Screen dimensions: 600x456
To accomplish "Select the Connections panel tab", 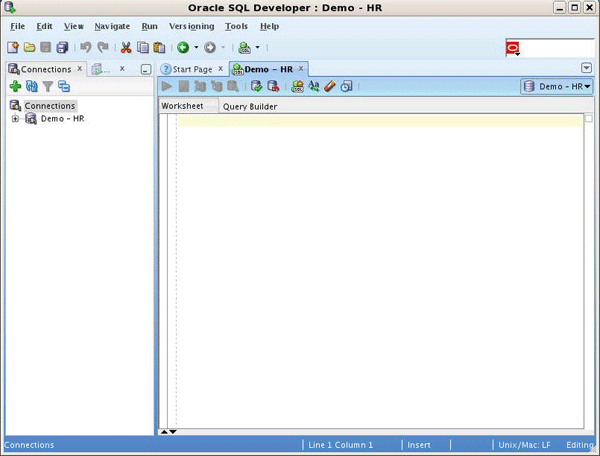I will click(46, 69).
